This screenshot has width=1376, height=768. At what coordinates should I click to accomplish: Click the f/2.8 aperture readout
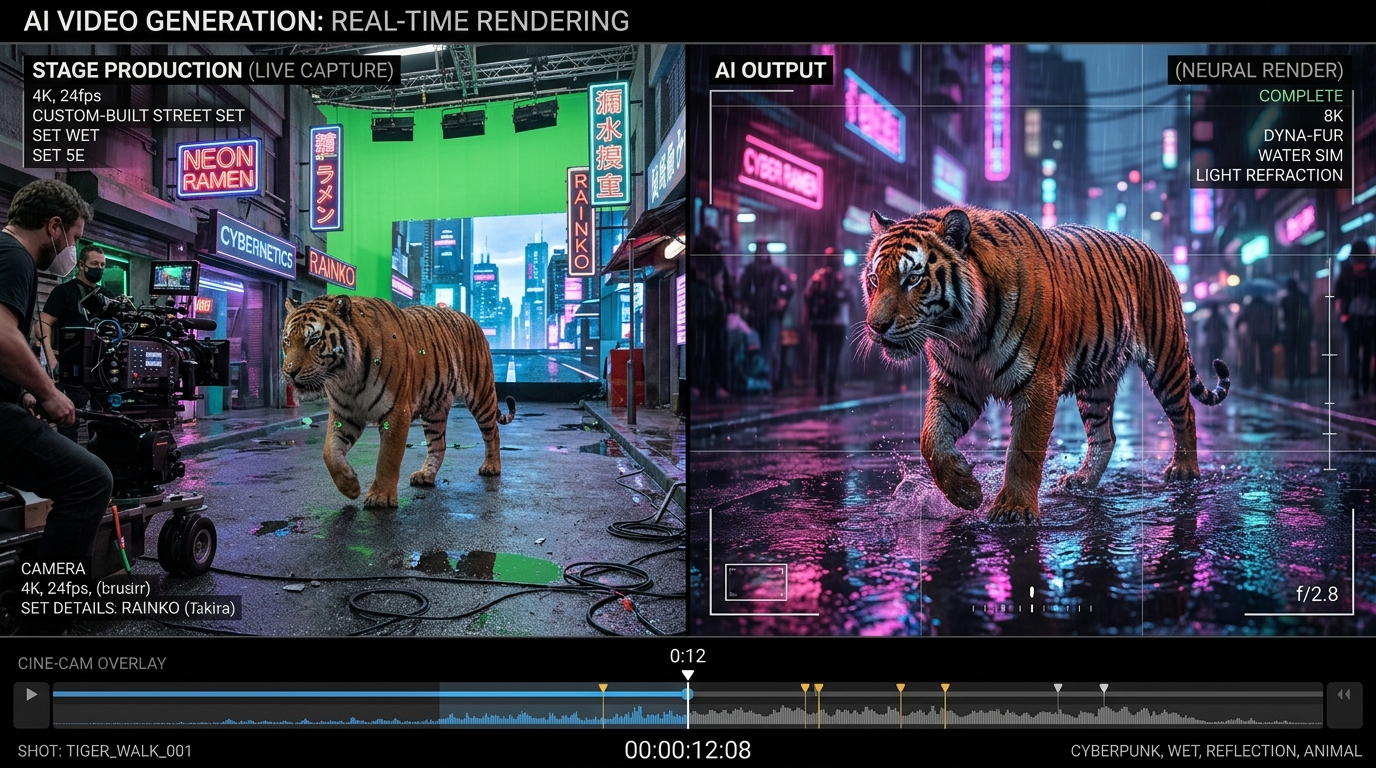[x=1317, y=594]
